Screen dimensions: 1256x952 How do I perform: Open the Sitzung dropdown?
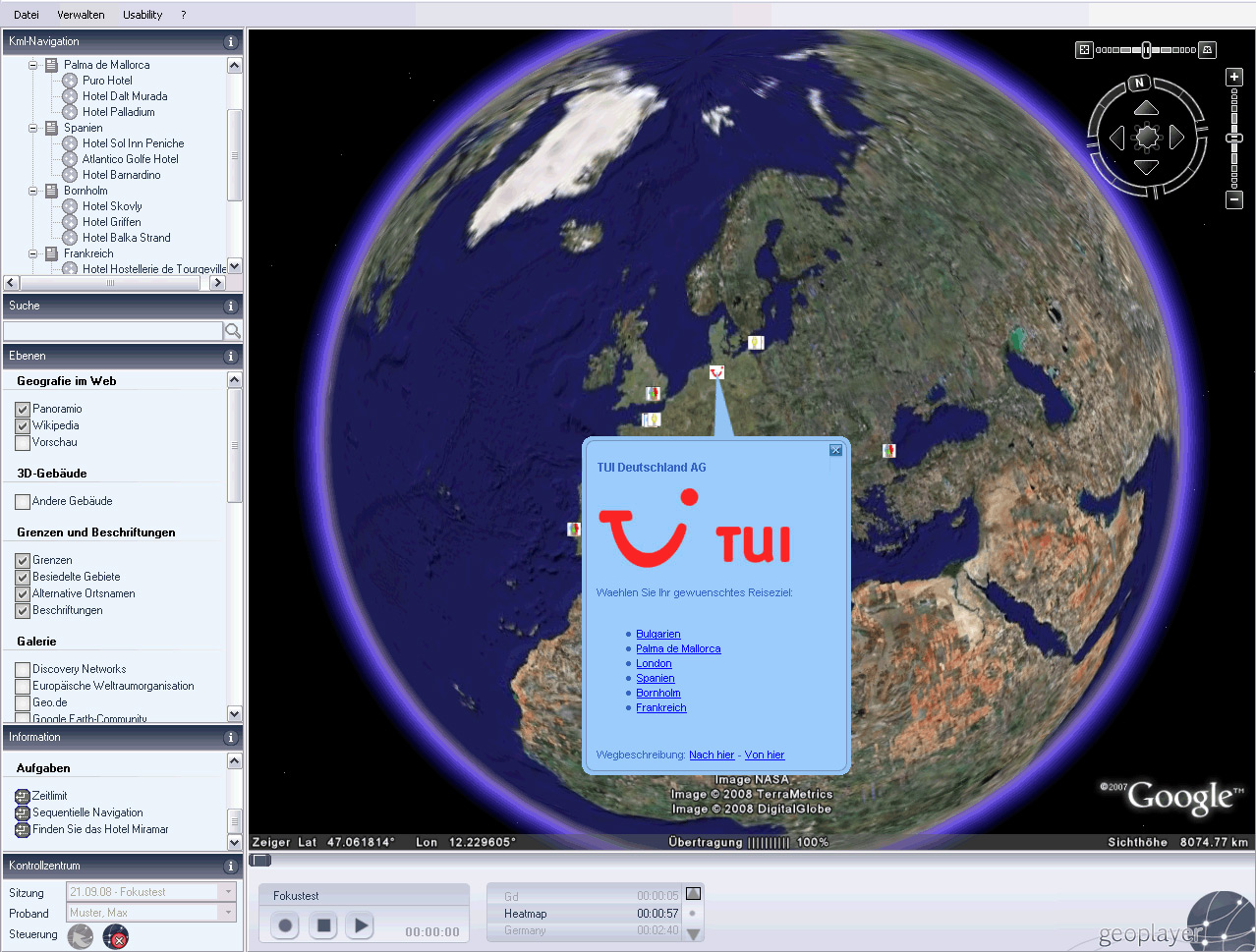coord(228,892)
